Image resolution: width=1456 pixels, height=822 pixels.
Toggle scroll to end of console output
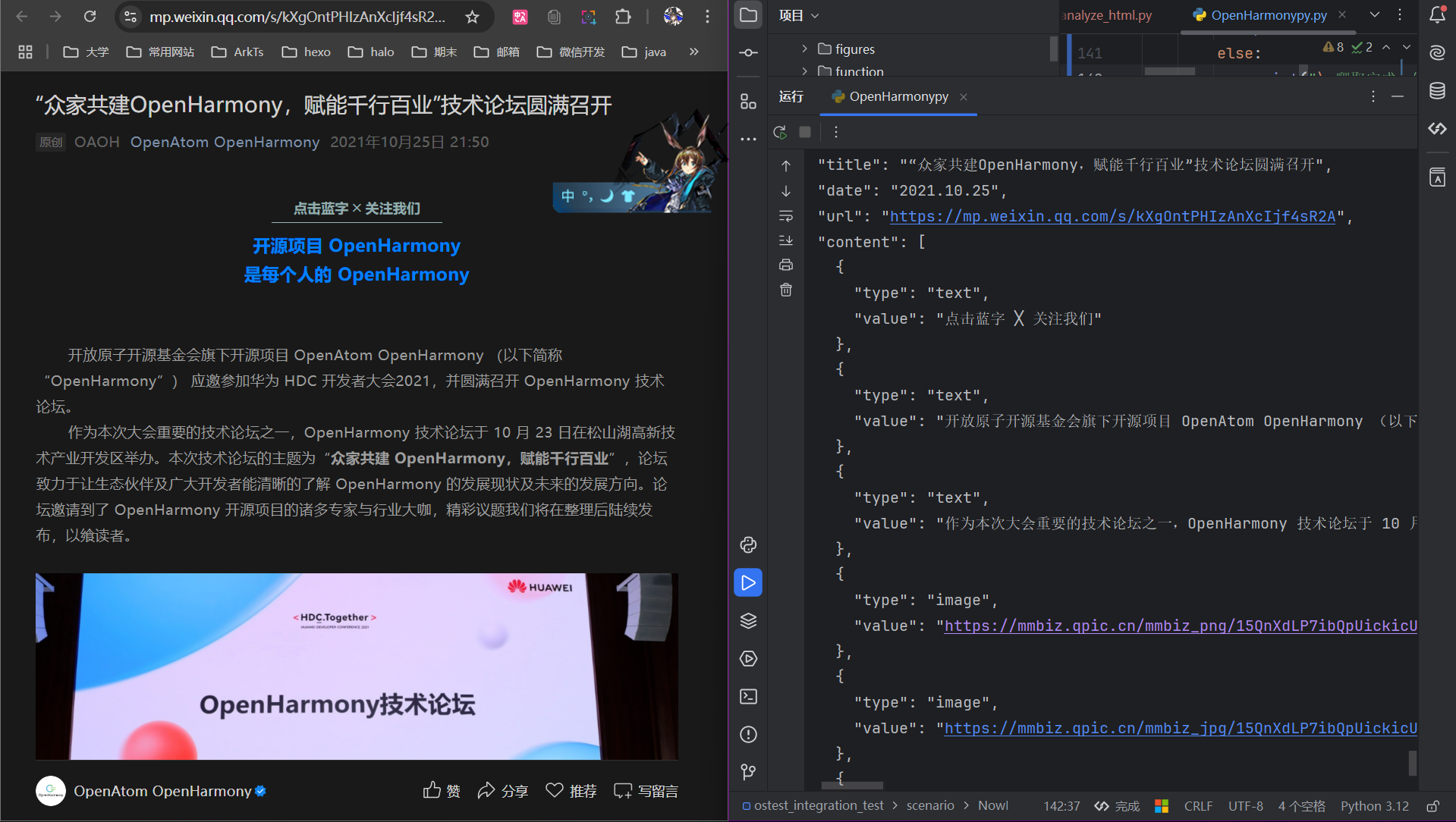pyautogui.click(x=786, y=240)
